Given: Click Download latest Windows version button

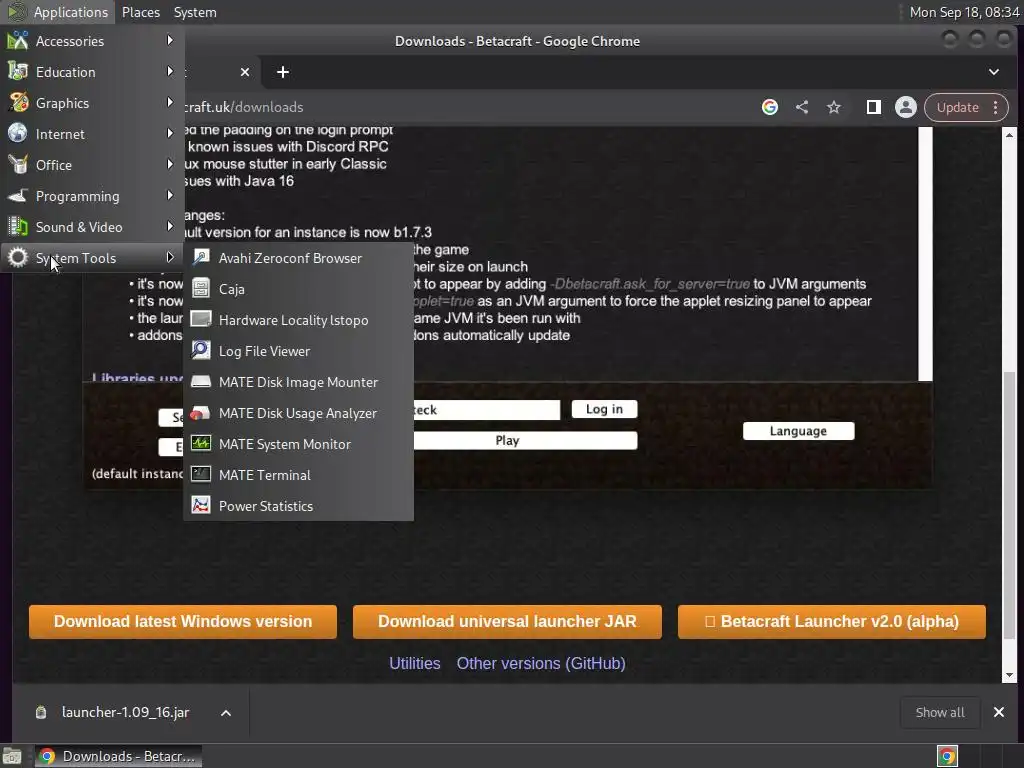Looking at the screenshot, I should 183,621.
